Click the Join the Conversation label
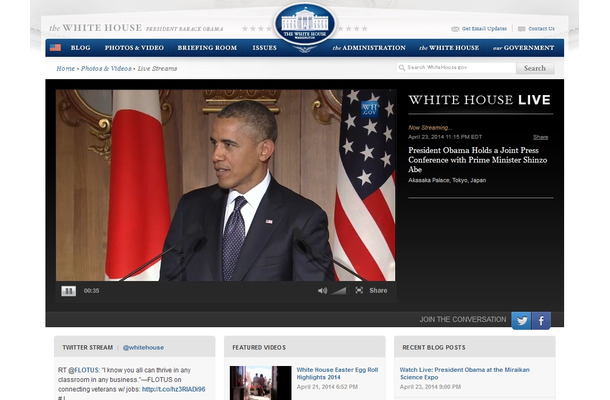This screenshot has width=610, height=400. pos(463,319)
